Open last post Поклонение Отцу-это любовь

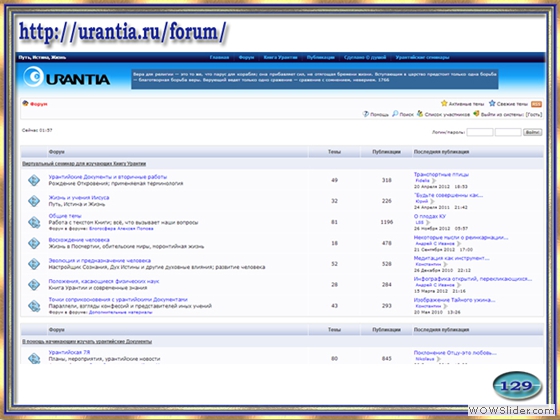click(x=455, y=353)
